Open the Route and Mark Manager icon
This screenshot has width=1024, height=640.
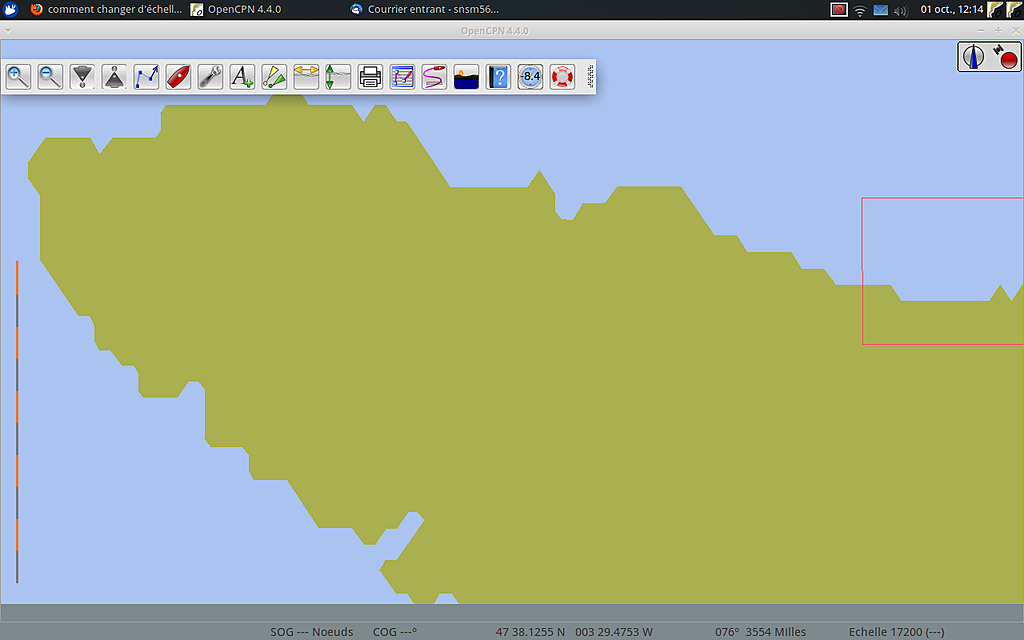402,76
